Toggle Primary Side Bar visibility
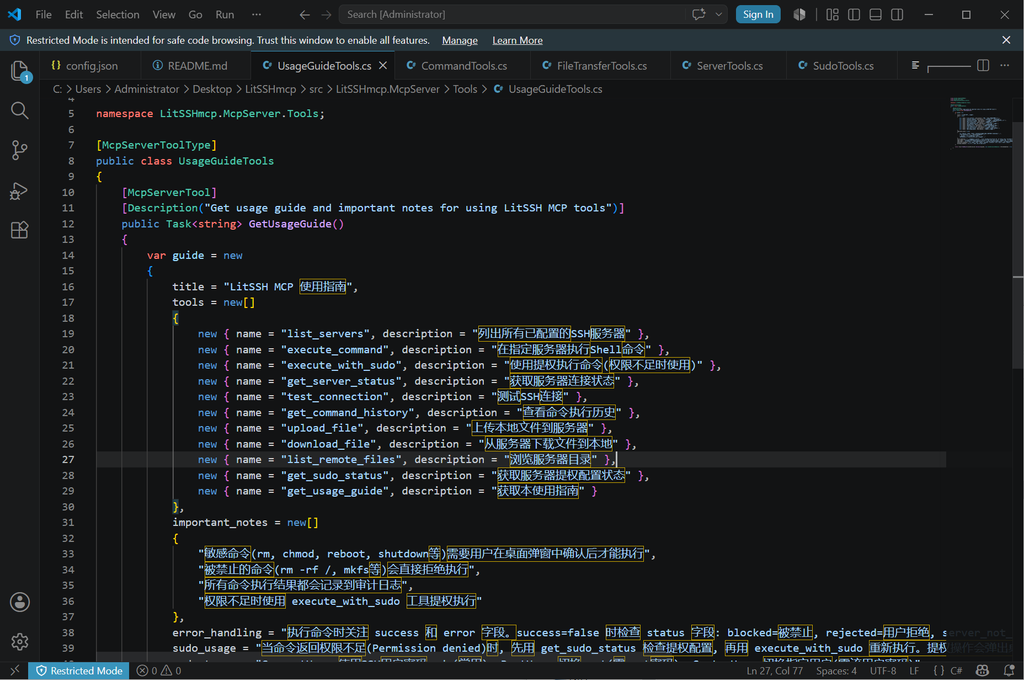The width and height of the screenshot is (1024, 680). pyautogui.click(x=854, y=14)
